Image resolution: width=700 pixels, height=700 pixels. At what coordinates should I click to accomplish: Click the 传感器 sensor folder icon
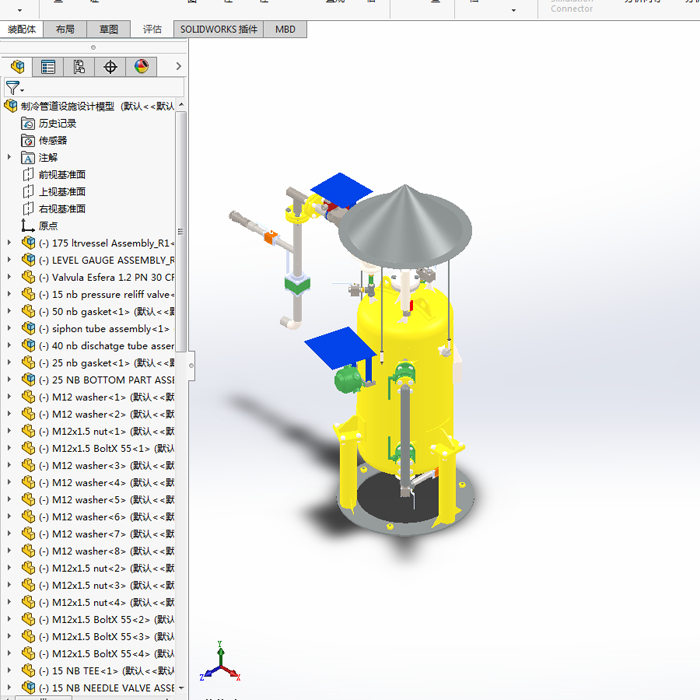coord(28,141)
